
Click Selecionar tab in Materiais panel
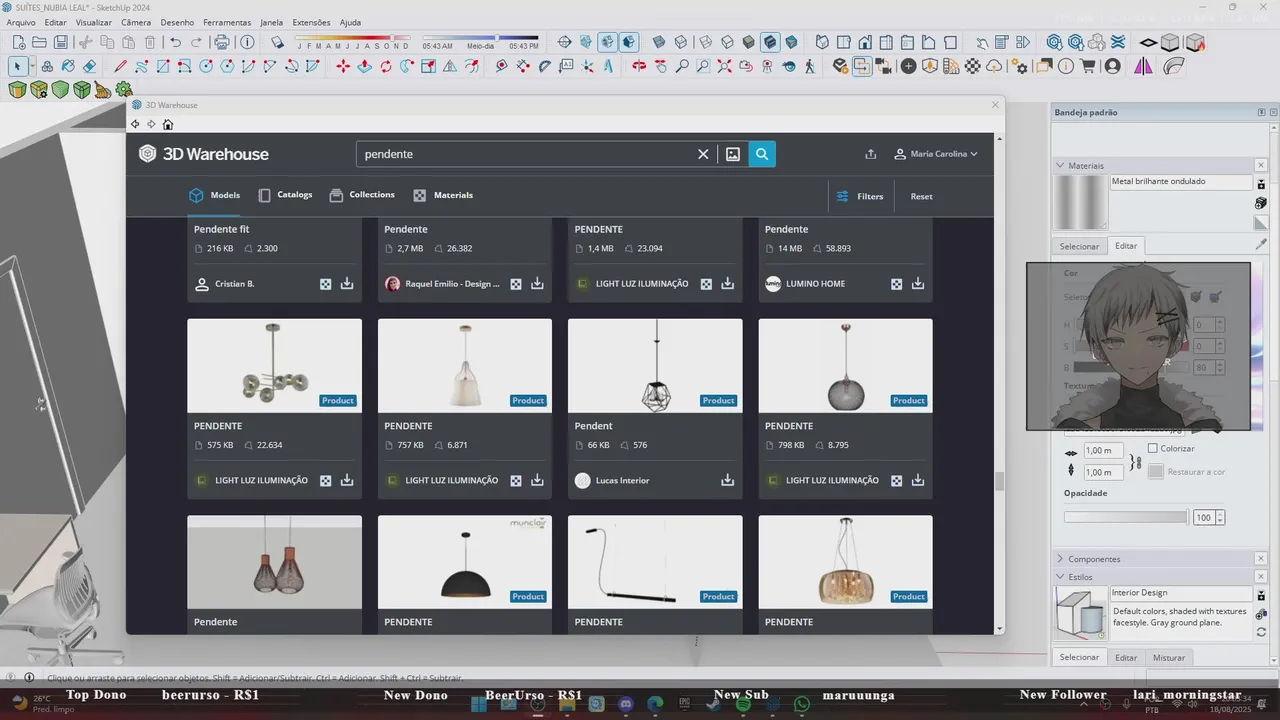pyautogui.click(x=1079, y=246)
